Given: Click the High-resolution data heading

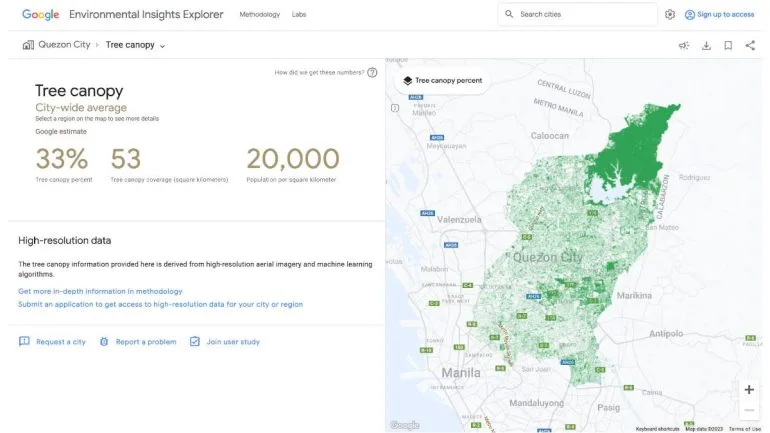Looking at the screenshot, I should point(64,241).
